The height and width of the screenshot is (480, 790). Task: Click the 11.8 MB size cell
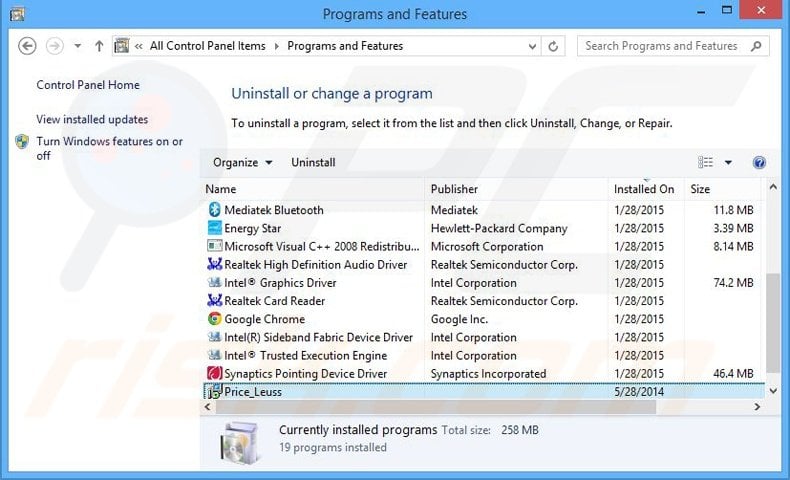click(733, 210)
